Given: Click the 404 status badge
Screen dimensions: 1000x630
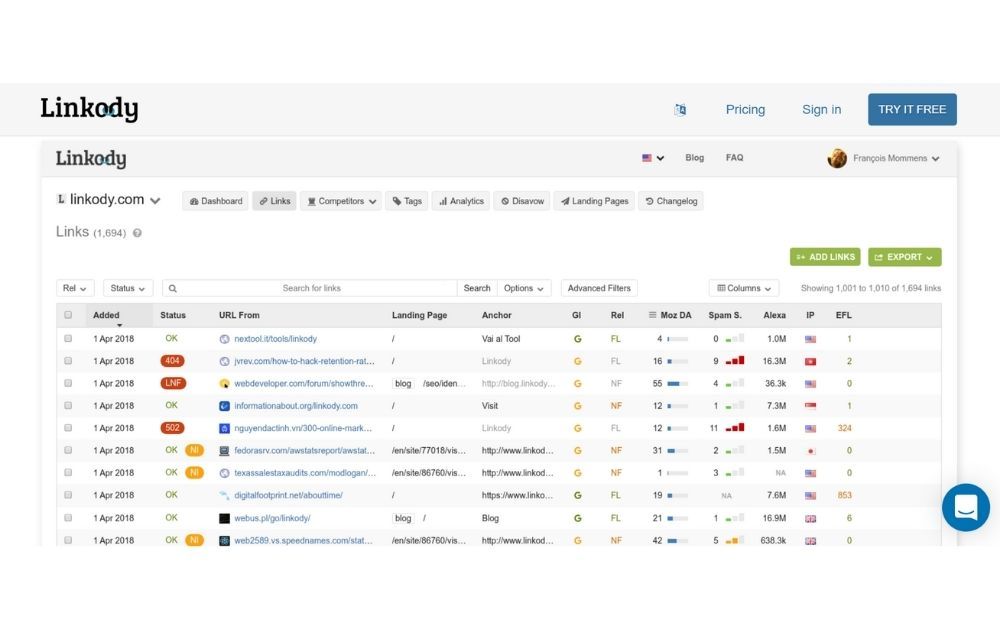Looking at the screenshot, I should [x=172, y=361].
